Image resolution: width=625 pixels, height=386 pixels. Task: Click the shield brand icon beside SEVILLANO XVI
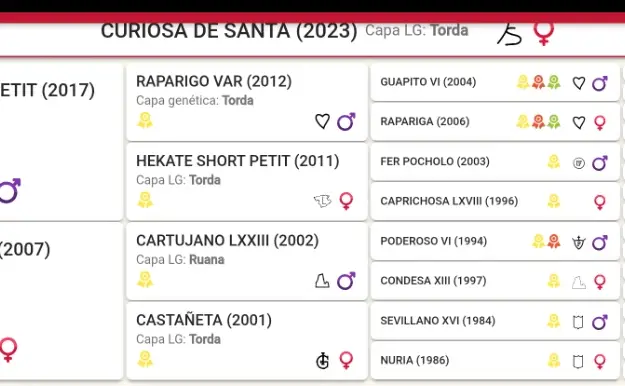click(578, 321)
